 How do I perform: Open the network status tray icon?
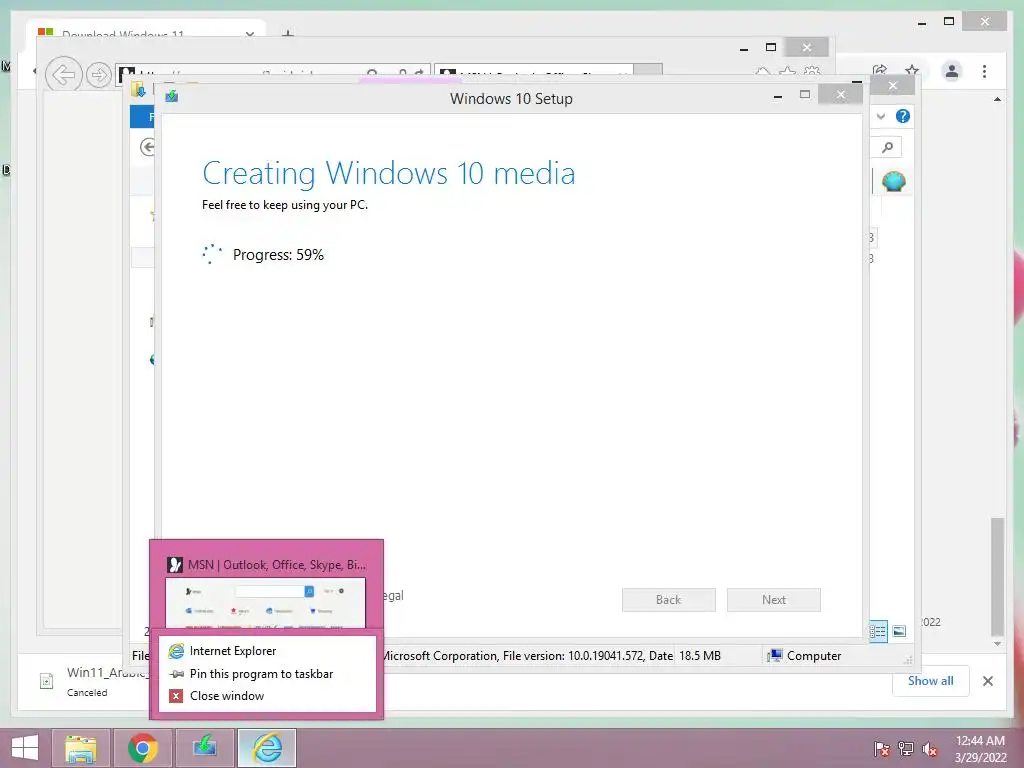point(906,749)
